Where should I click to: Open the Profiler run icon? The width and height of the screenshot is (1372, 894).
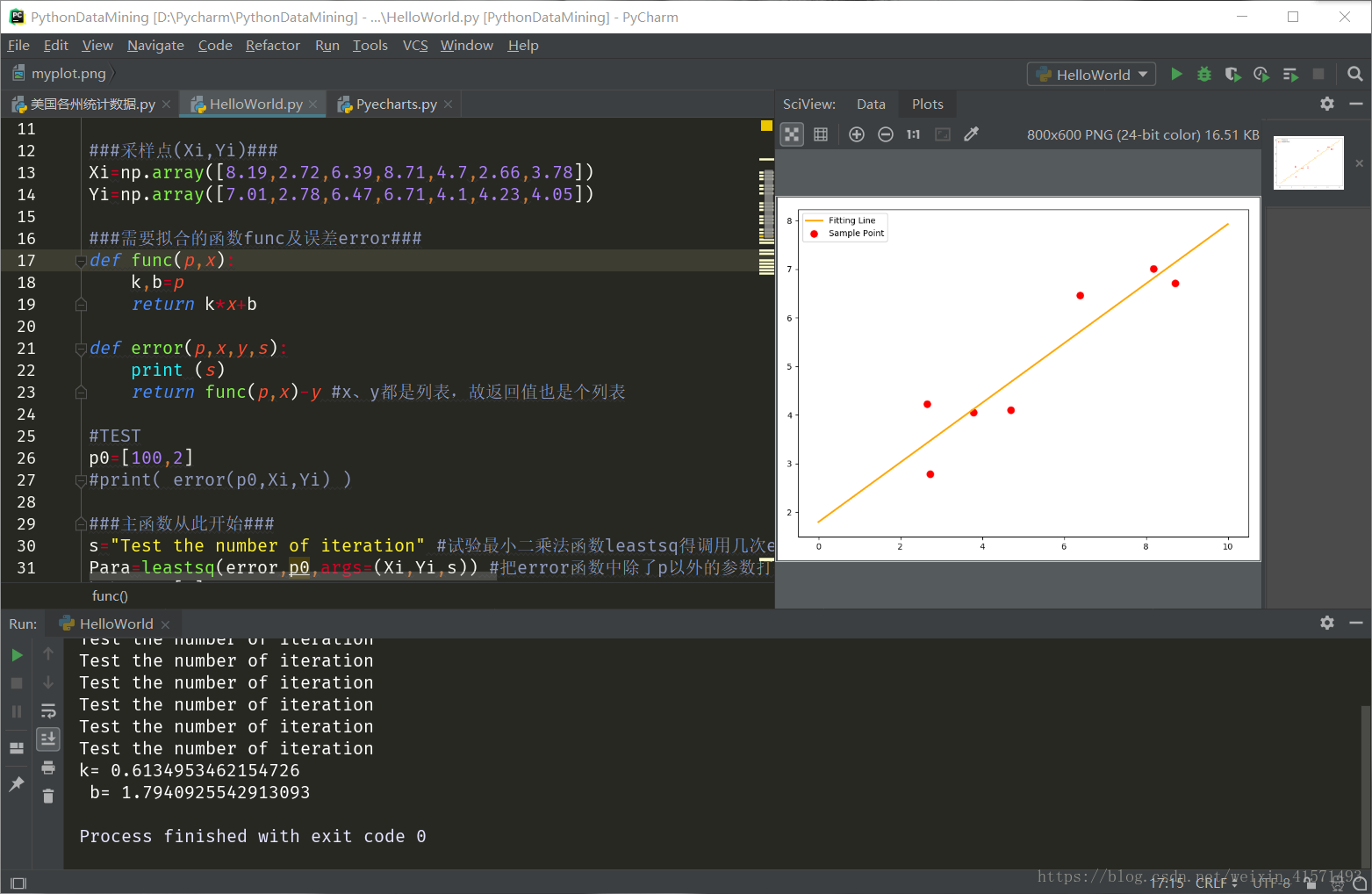tap(1261, 74)
